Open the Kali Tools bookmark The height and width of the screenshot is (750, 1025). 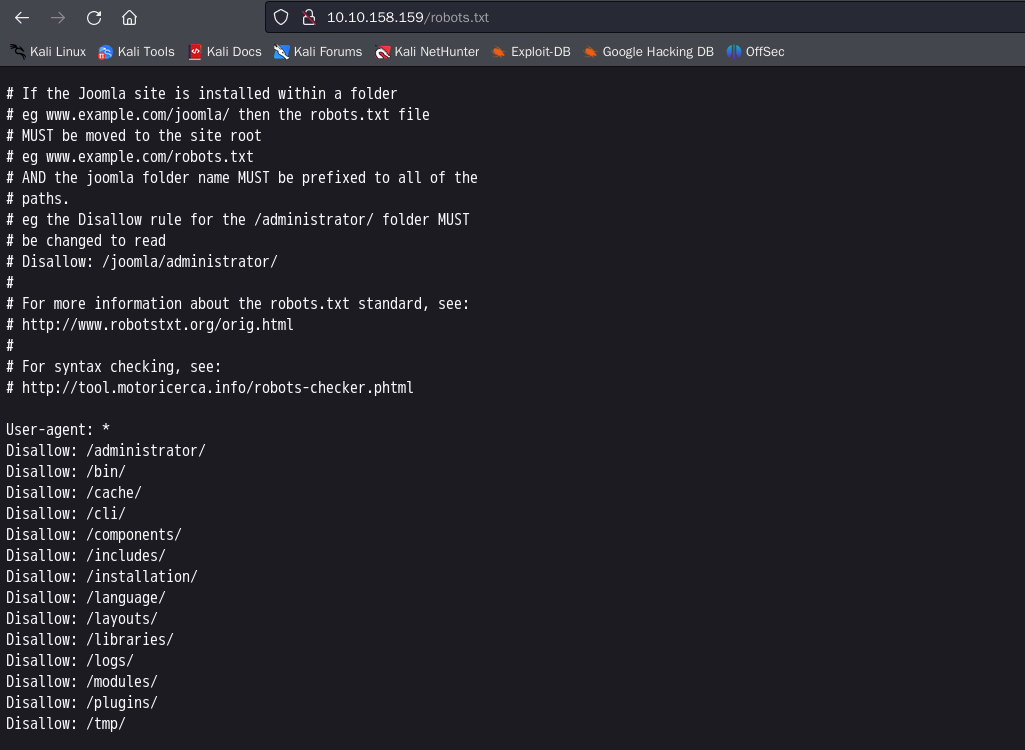coord(136,52)
